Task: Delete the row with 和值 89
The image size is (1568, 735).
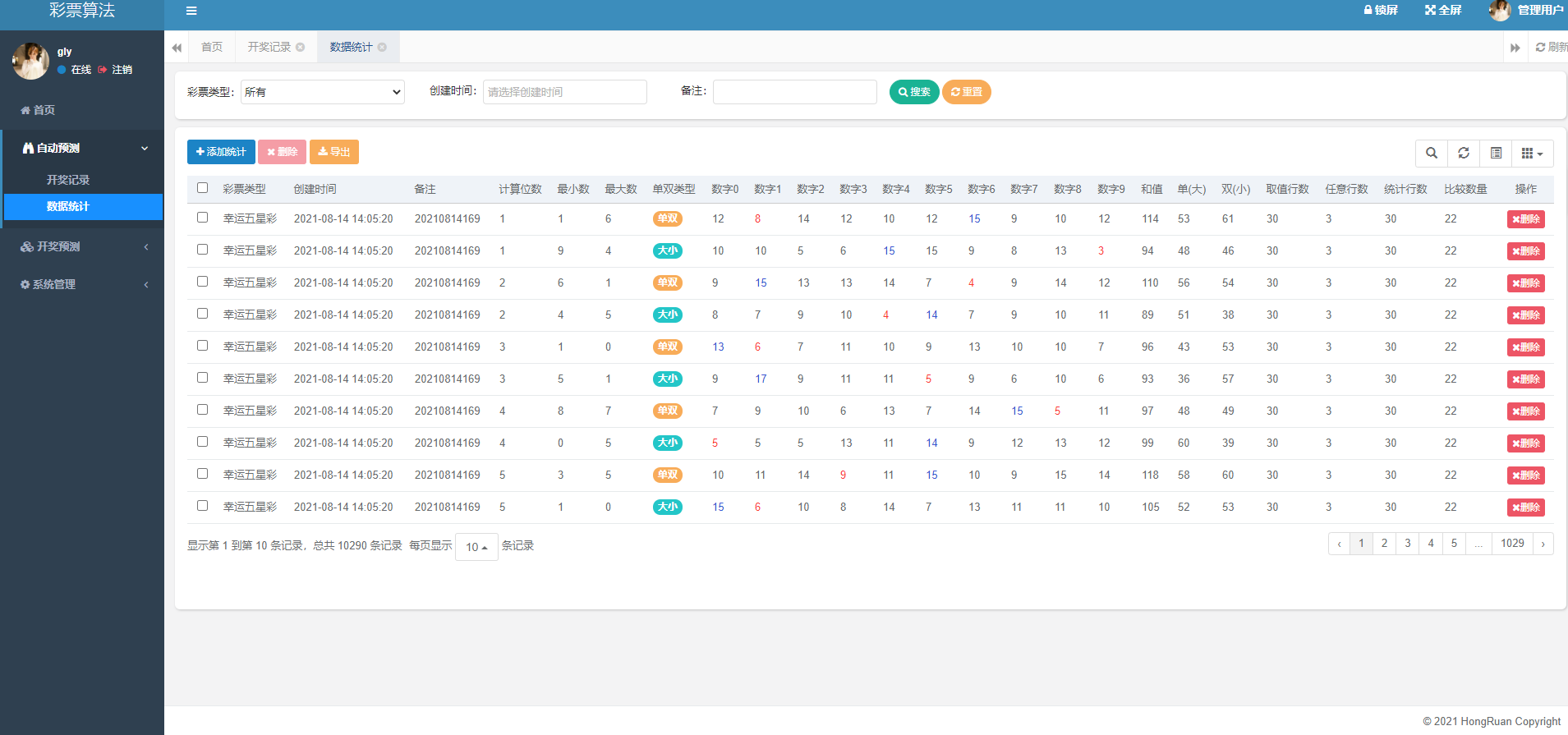Action: coord(1526,315)
